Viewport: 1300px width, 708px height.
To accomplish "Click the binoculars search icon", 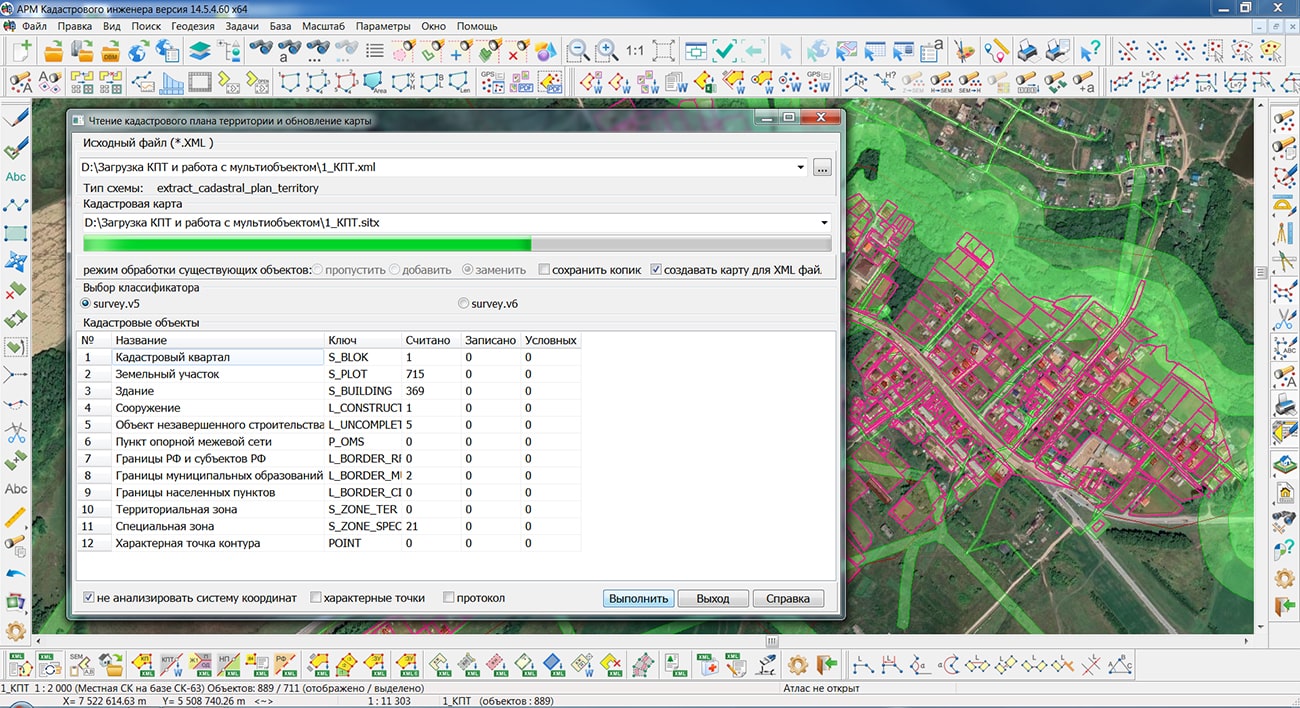I will point(261,50).
